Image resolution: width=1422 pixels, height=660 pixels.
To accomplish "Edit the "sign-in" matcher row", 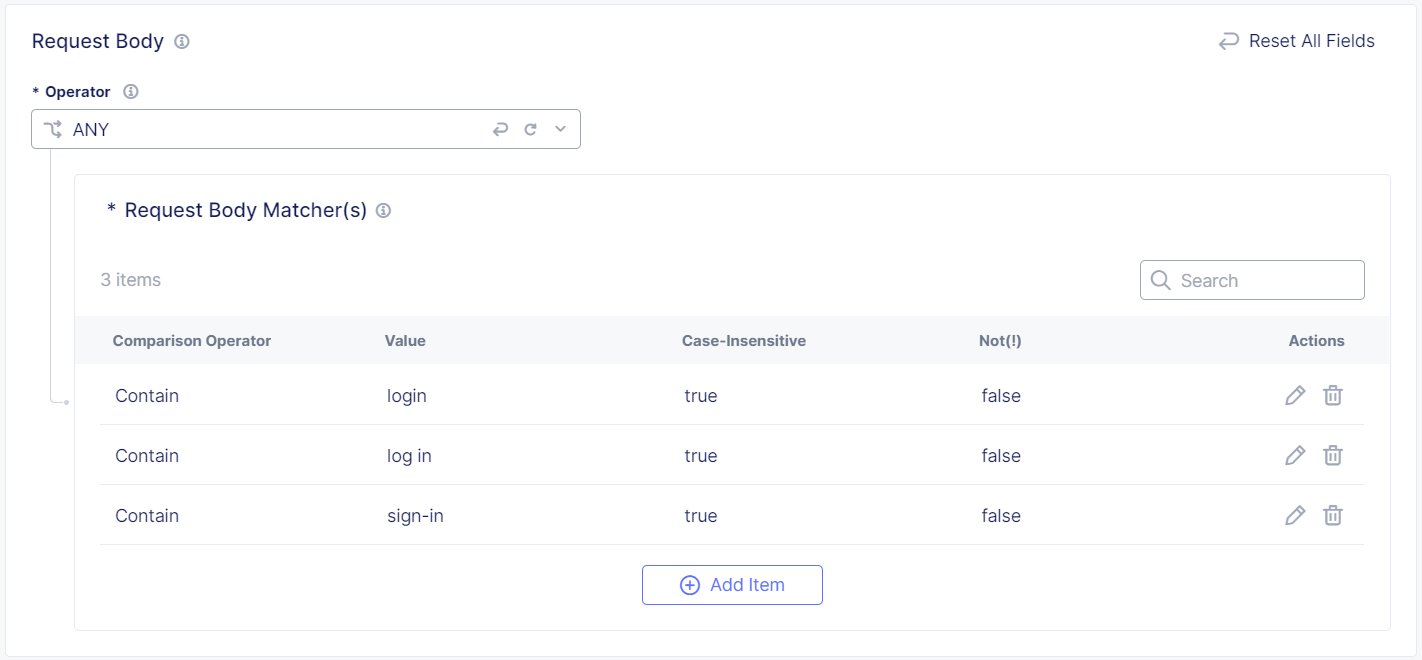I will 1295,515.
